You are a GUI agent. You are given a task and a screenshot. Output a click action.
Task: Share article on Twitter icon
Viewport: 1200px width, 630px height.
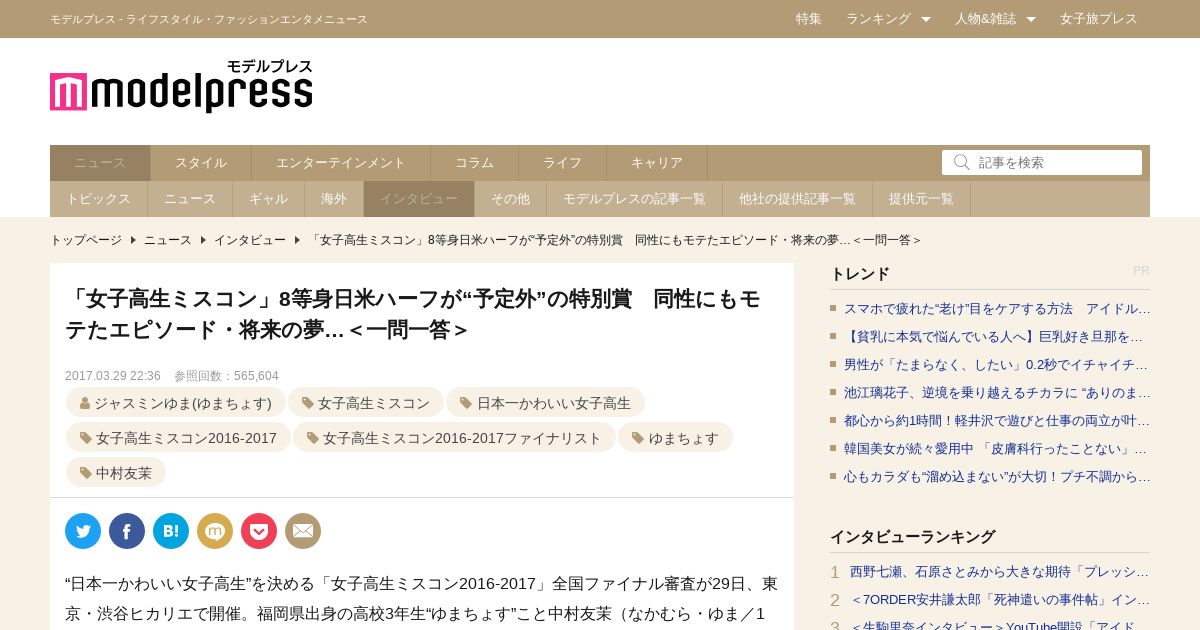[83, 531]
